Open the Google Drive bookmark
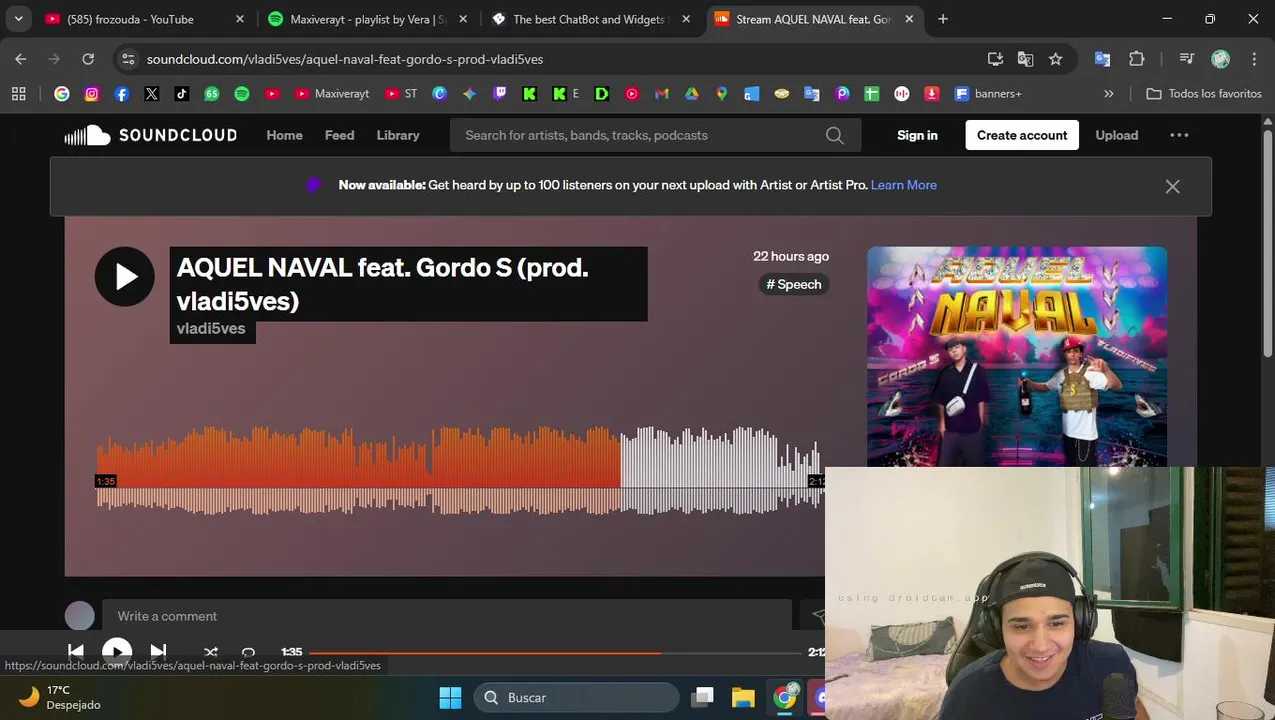 point(691,93)
